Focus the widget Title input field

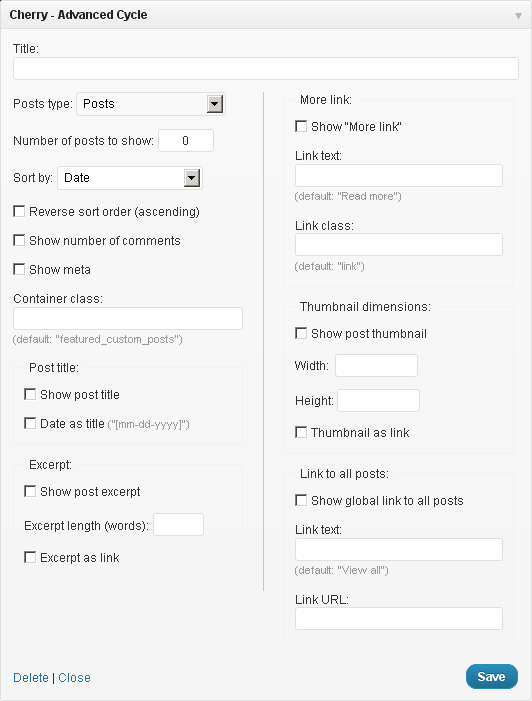pos(266,68)
